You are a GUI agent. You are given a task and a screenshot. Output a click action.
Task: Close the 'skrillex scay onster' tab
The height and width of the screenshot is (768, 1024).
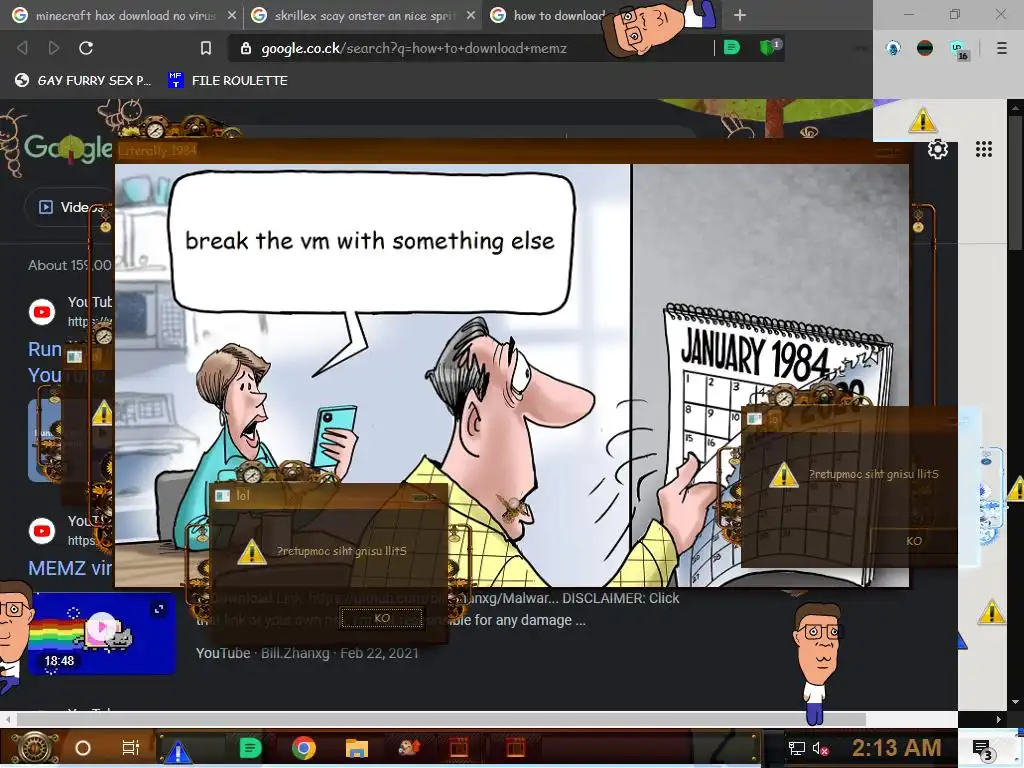470,15
